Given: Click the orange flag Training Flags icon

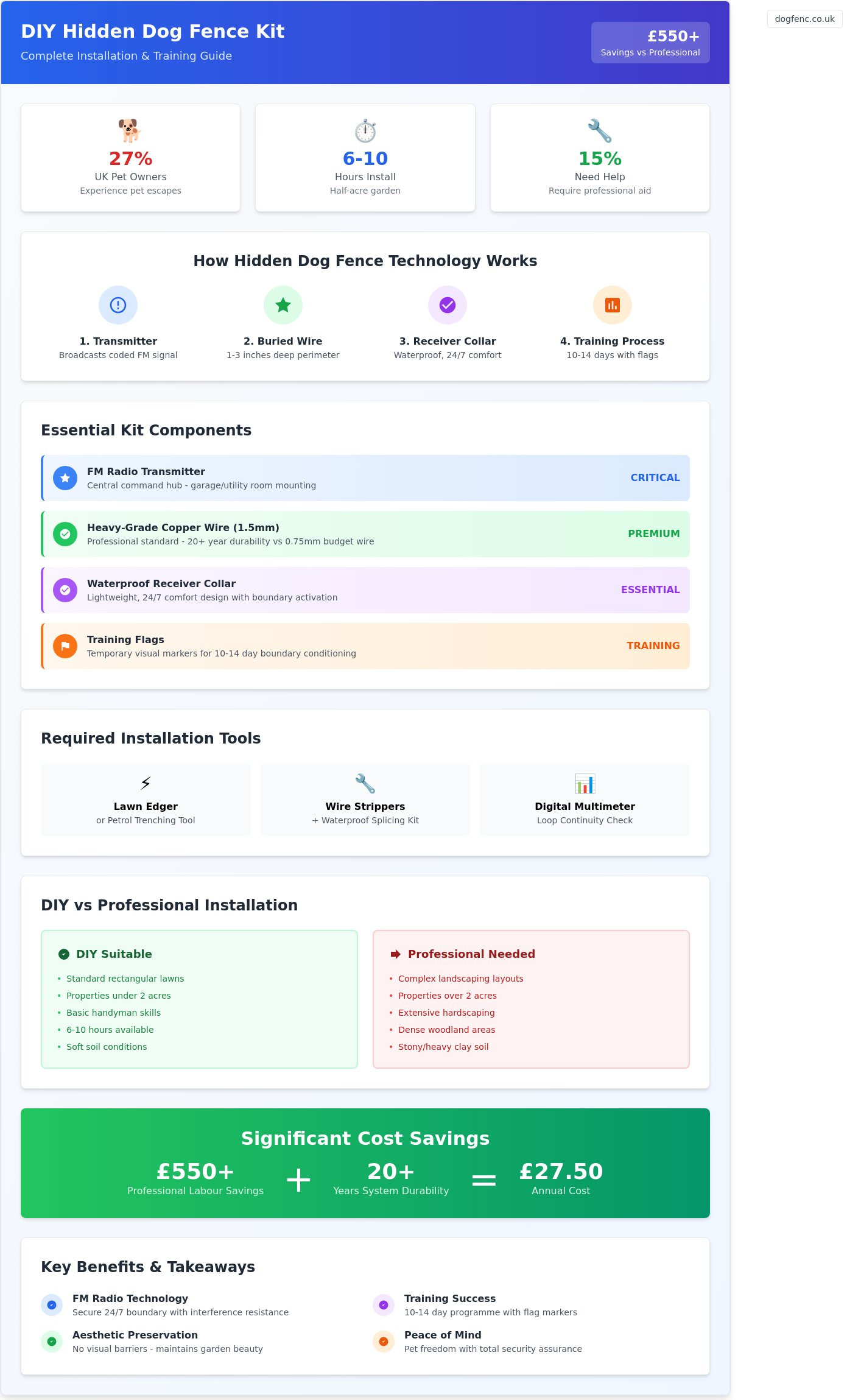Looking at the screenshot, I should tap(65, 646).
